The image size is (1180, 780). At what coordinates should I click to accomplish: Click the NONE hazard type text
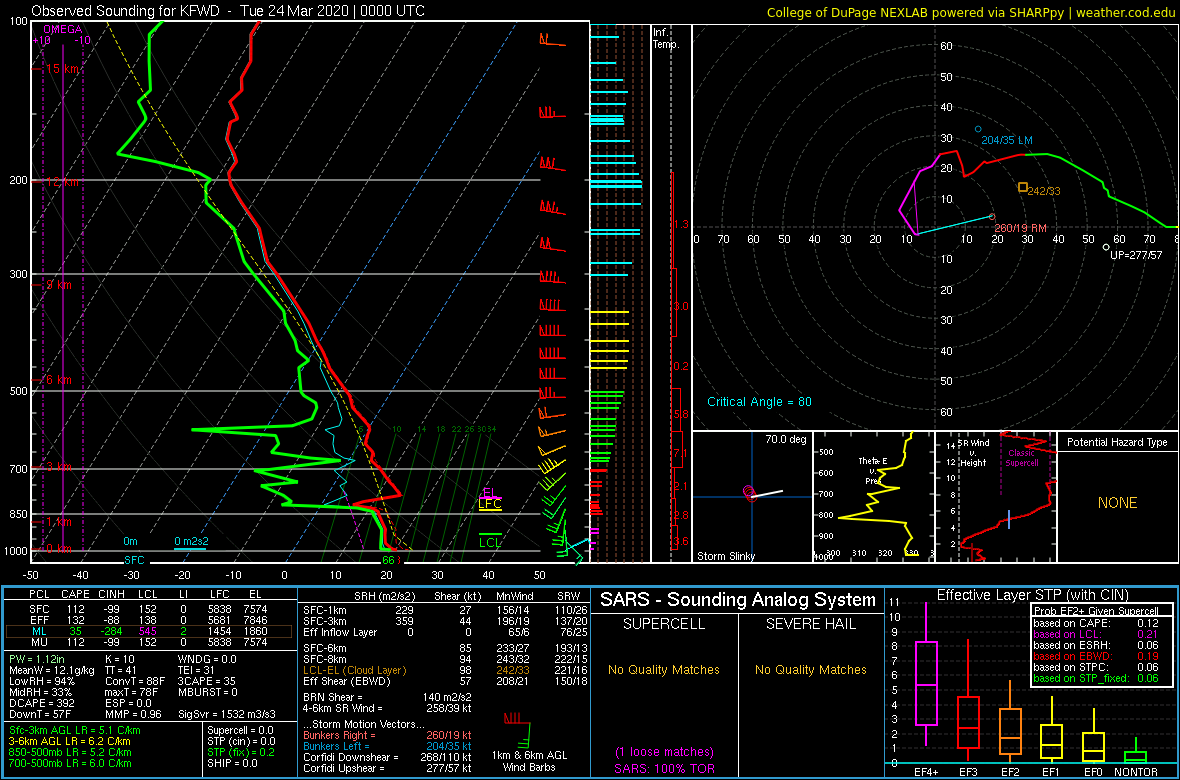pyautogui.click(x=1117, y=503)
